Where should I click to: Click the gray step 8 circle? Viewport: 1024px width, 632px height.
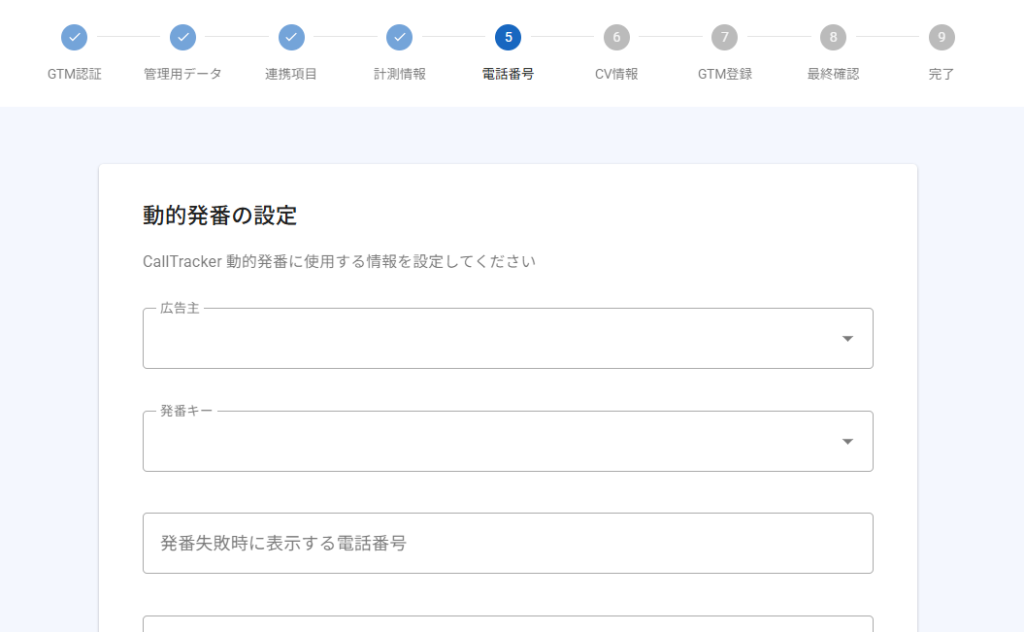(833, 38)
